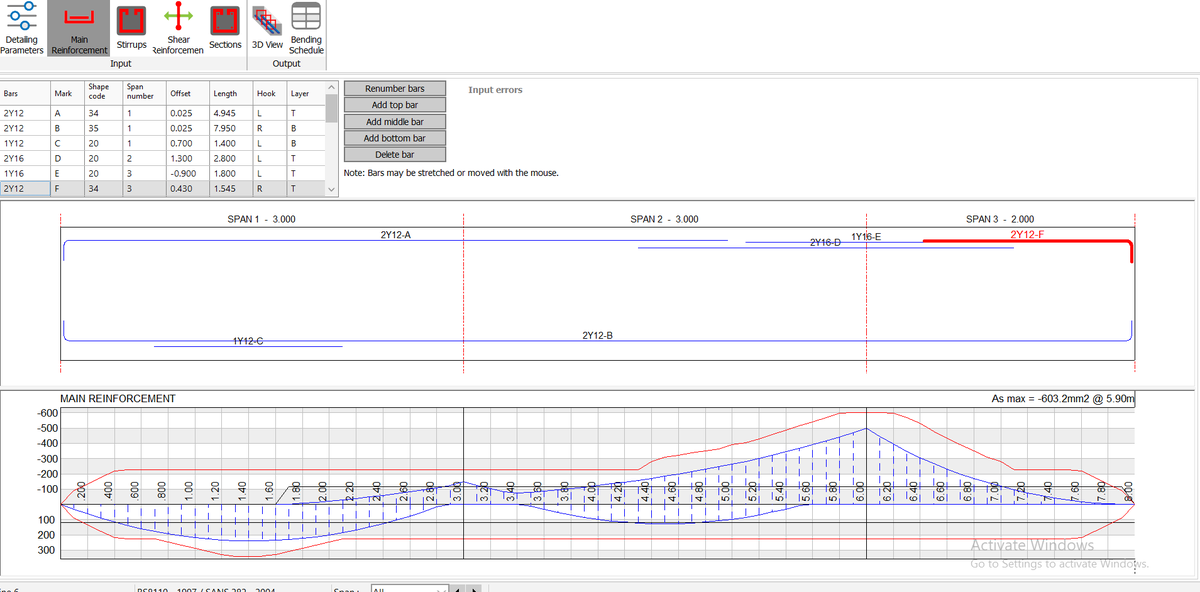Click the bar table scroll-down arrow
1200x592 pixels.
click(x=331, y=188)
